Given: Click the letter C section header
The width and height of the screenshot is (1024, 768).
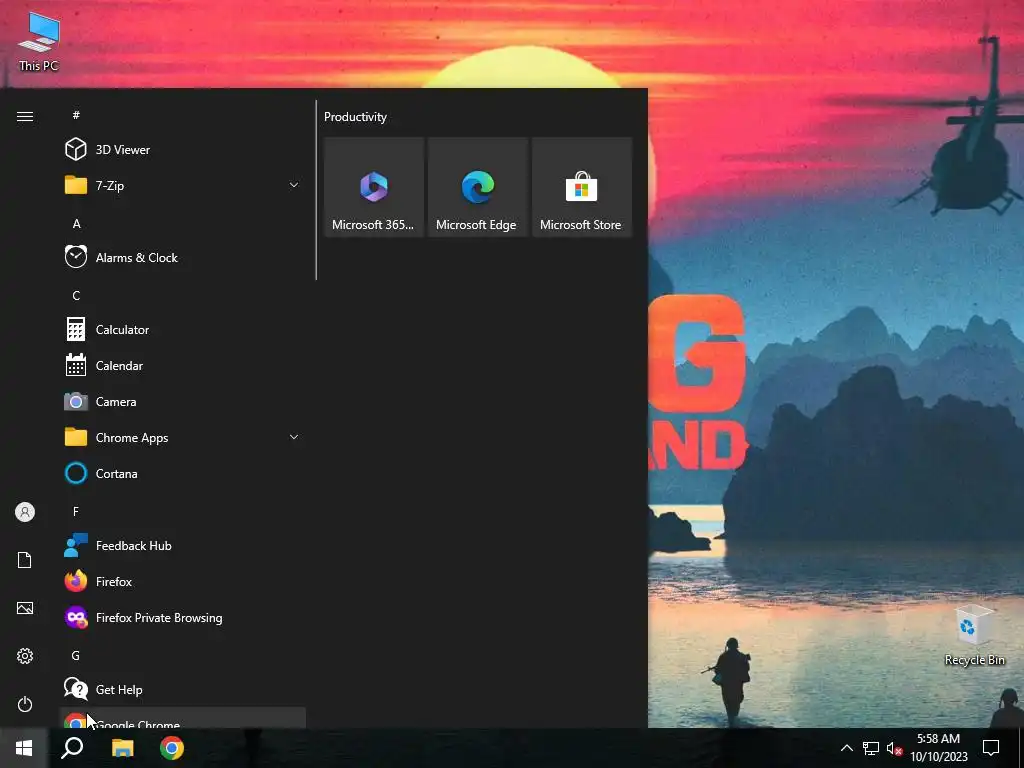Looking at the screenshot, I should click(76, 295).
